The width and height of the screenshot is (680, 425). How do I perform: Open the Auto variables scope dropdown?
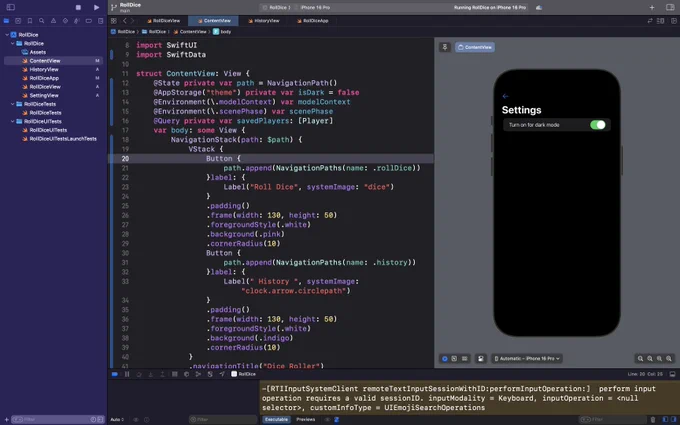[117, 419]
